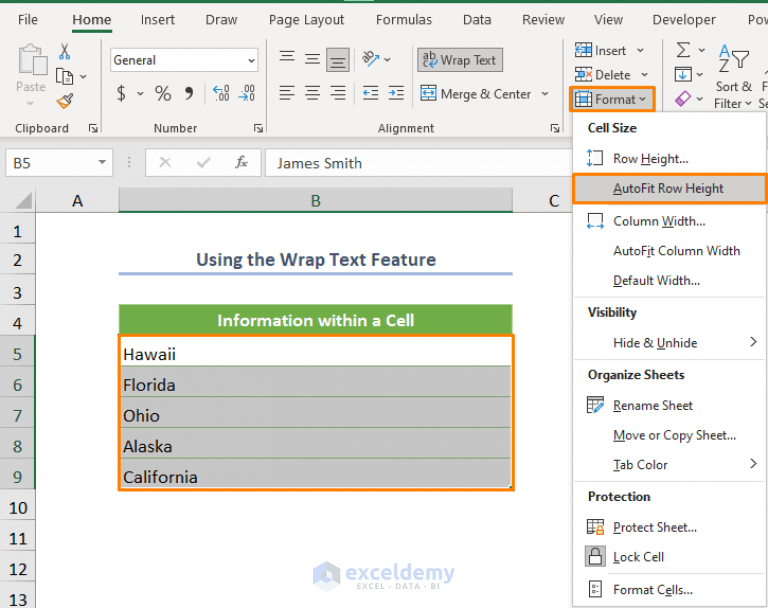Open Delete dropdown arrow
The image size is (768, 608).
645,75
